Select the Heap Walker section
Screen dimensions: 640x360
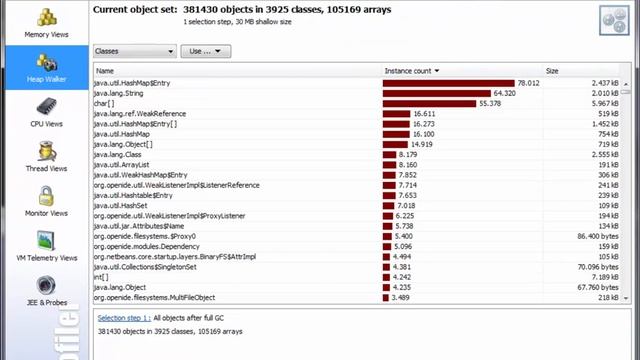(x=47, y=68)
